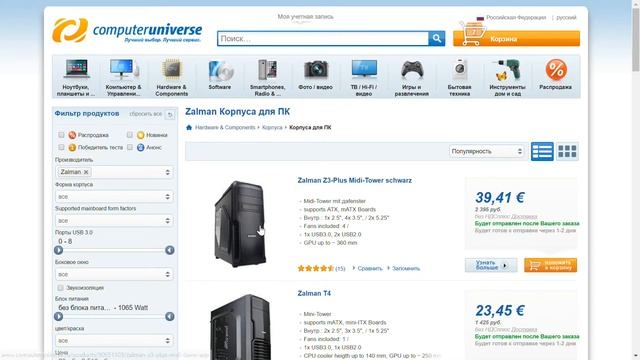Click the 39,41 € price text
The height and width of the screenshot is (360, 640).
[x=500, y=198]
